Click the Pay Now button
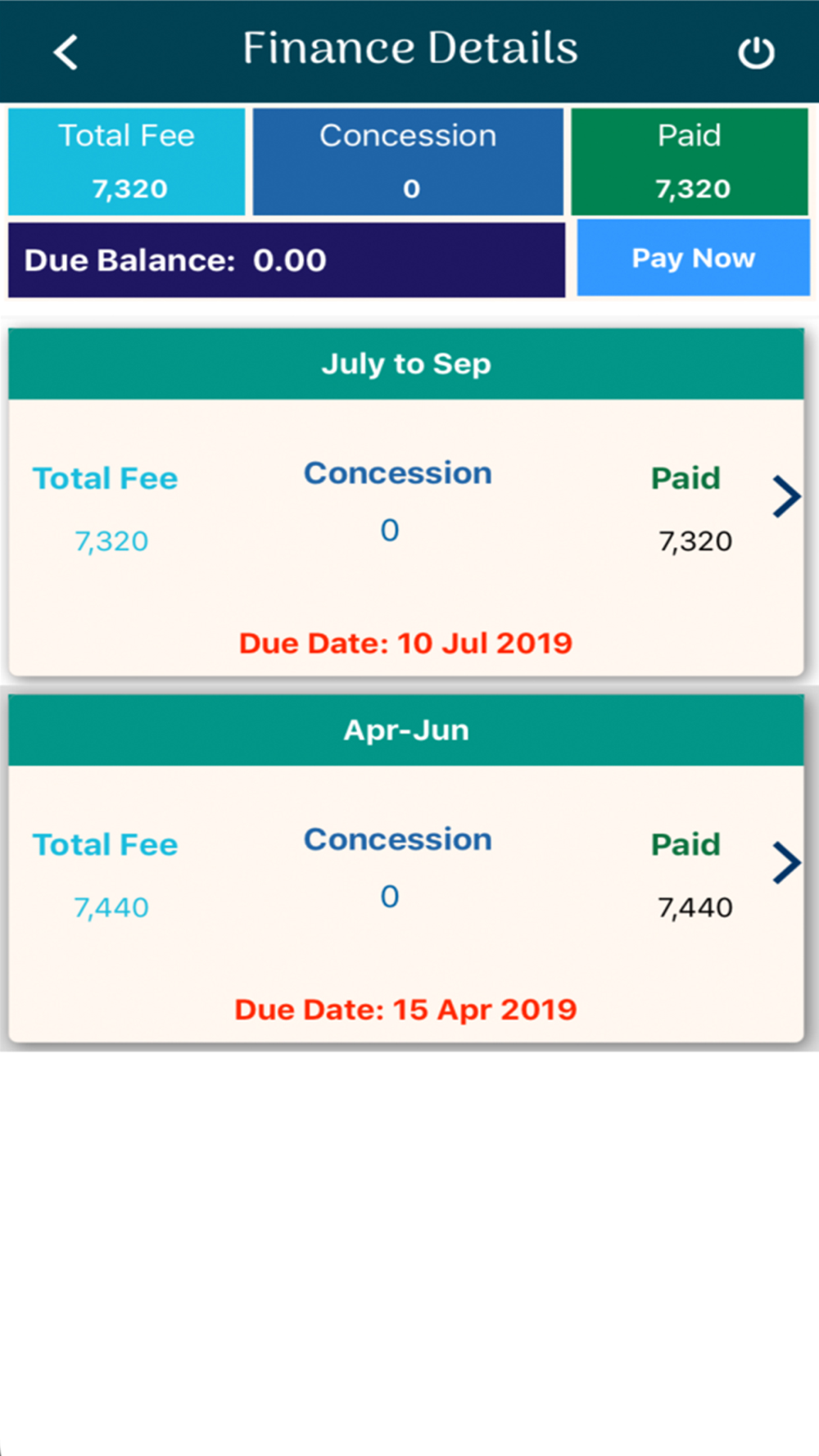This screenshot has height=1456, width=819. pos(693,259)
